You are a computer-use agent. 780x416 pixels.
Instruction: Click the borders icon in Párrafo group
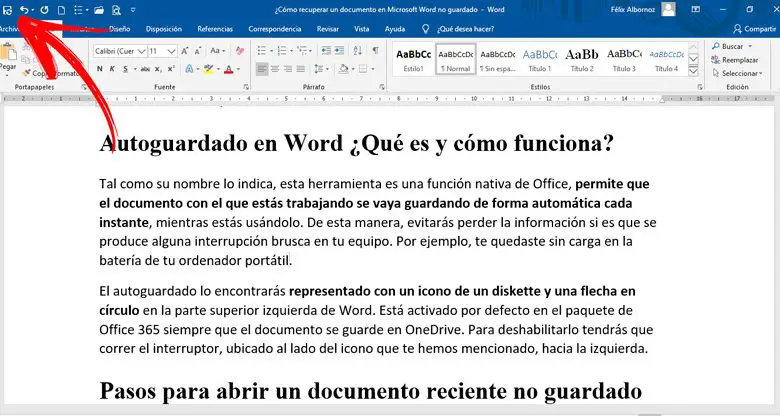click(x=363, y=69)
